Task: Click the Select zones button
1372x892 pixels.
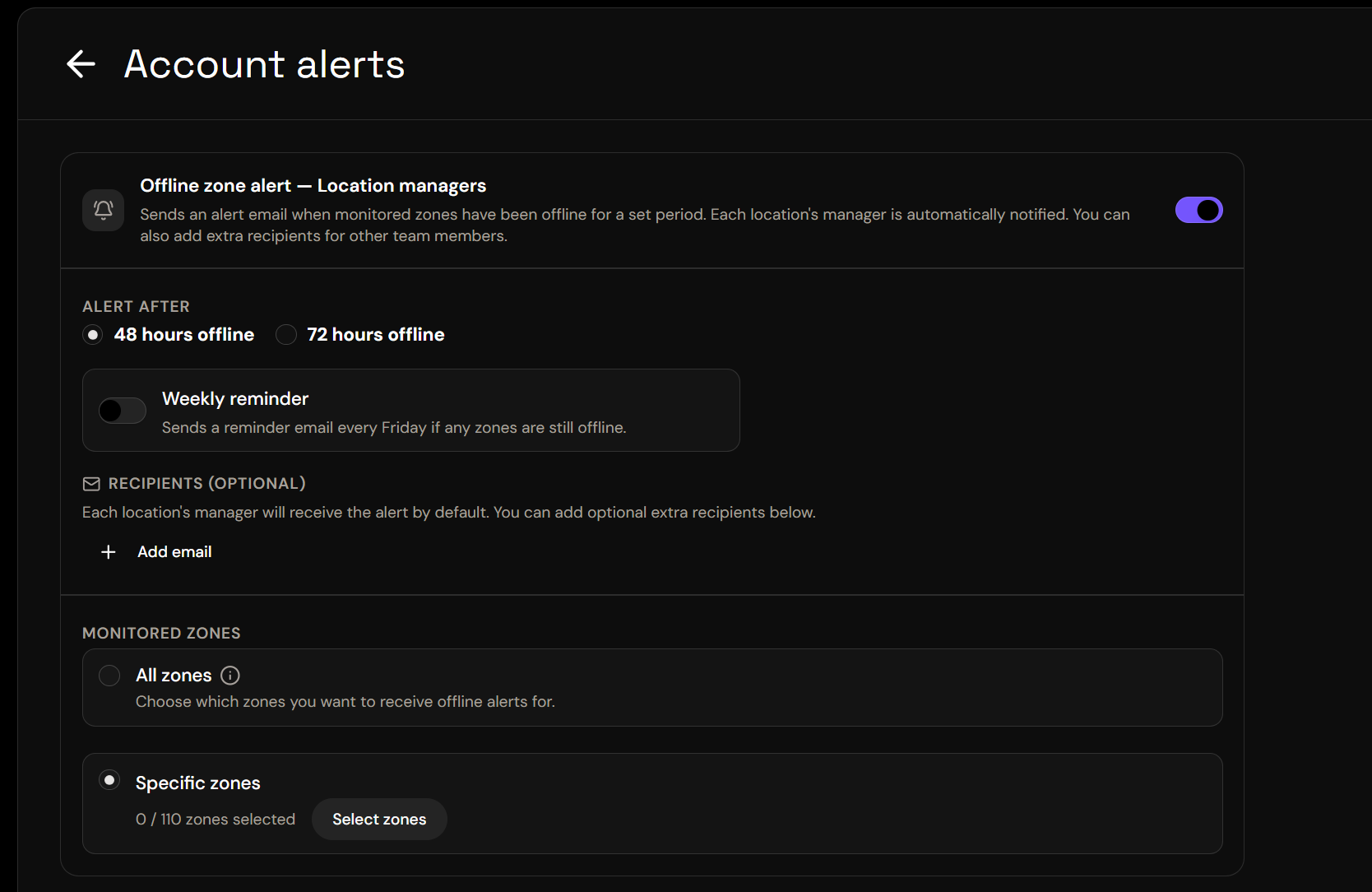Action: 379,820
